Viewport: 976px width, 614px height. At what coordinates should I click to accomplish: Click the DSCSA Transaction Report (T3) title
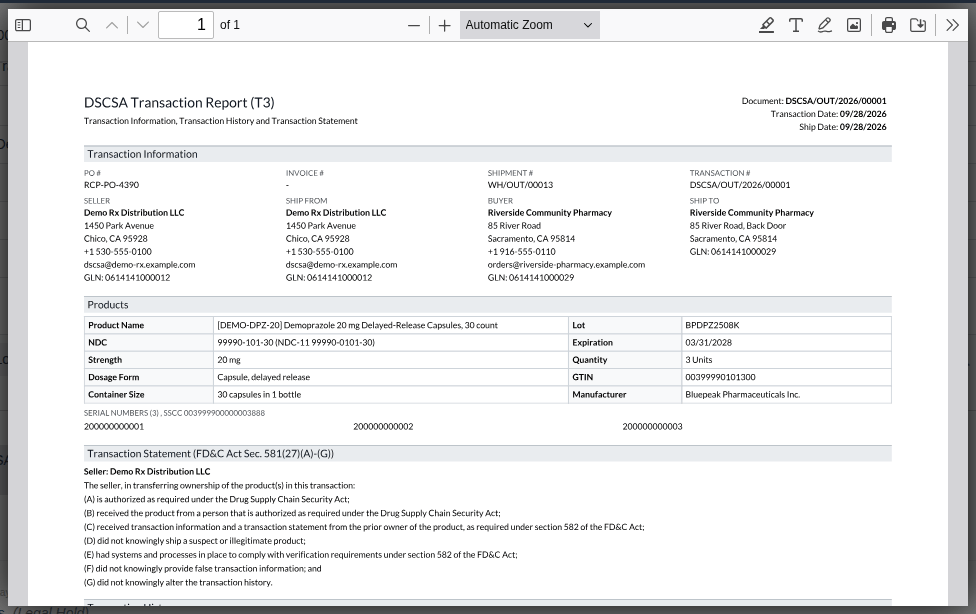point(179,103)
